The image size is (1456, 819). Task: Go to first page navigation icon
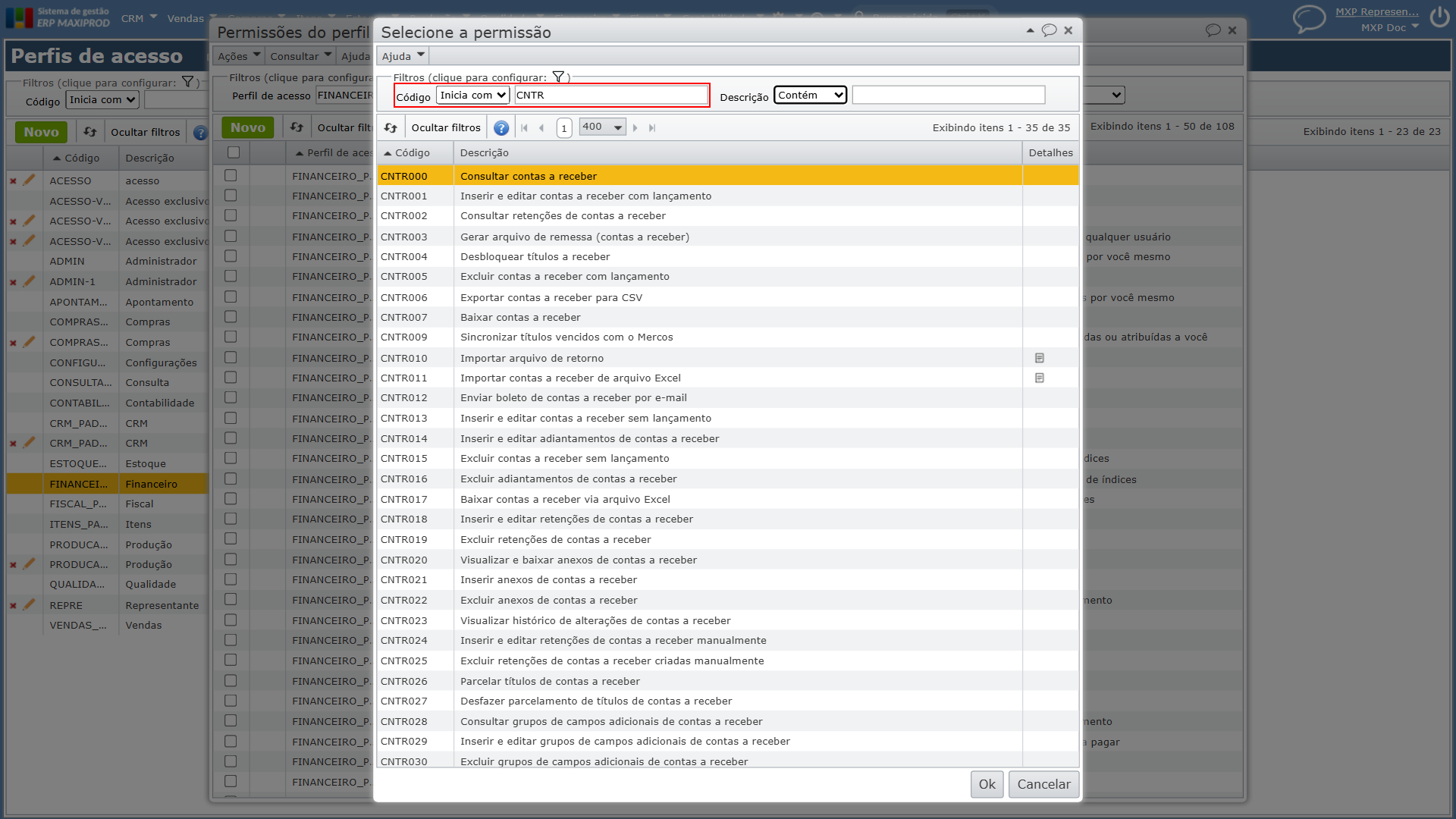[x=525, y=127]
